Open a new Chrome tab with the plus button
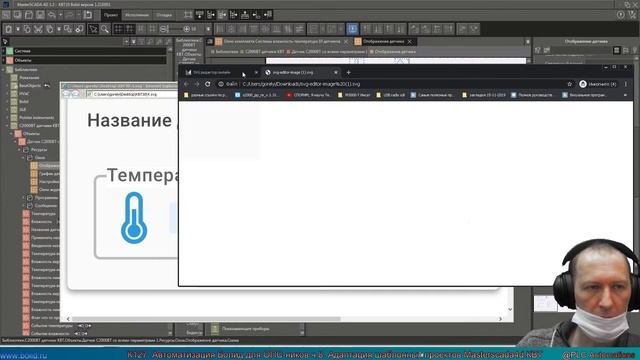 tap(349, 72)
